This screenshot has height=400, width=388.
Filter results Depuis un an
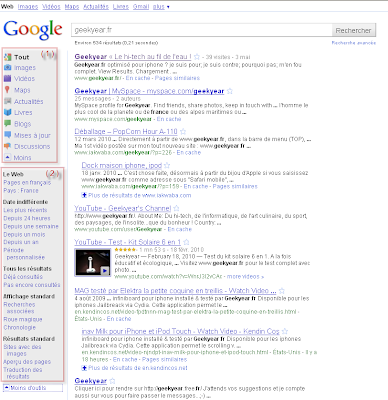(x=21, y=242)
